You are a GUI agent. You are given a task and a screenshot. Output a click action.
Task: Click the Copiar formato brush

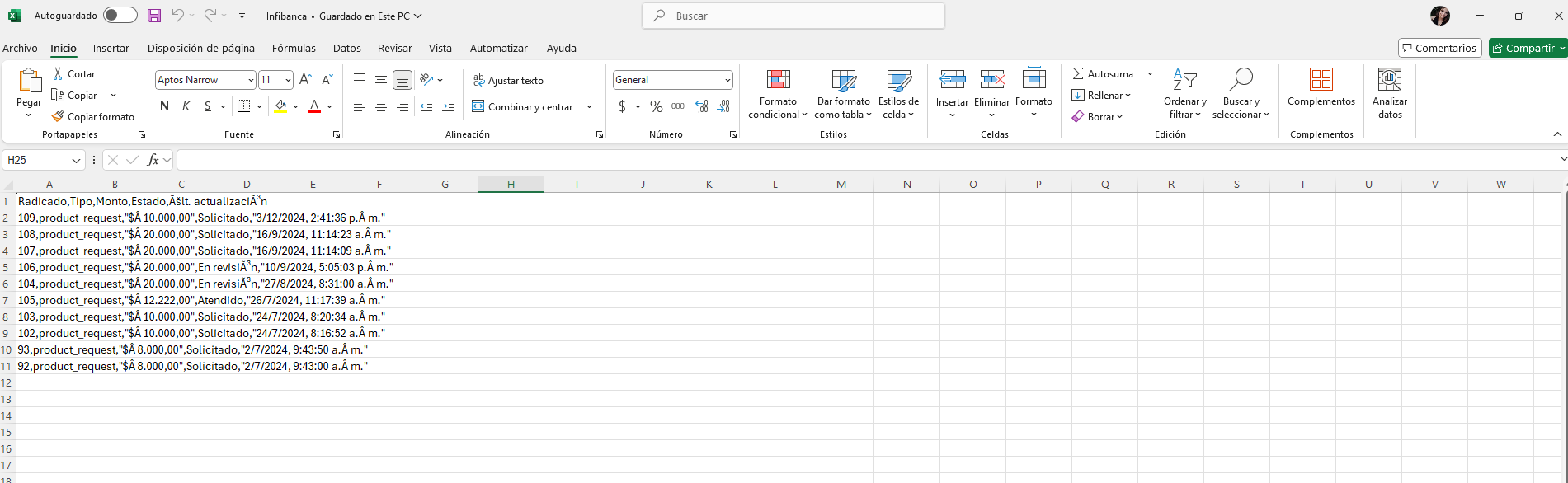[x=92, y=117]
